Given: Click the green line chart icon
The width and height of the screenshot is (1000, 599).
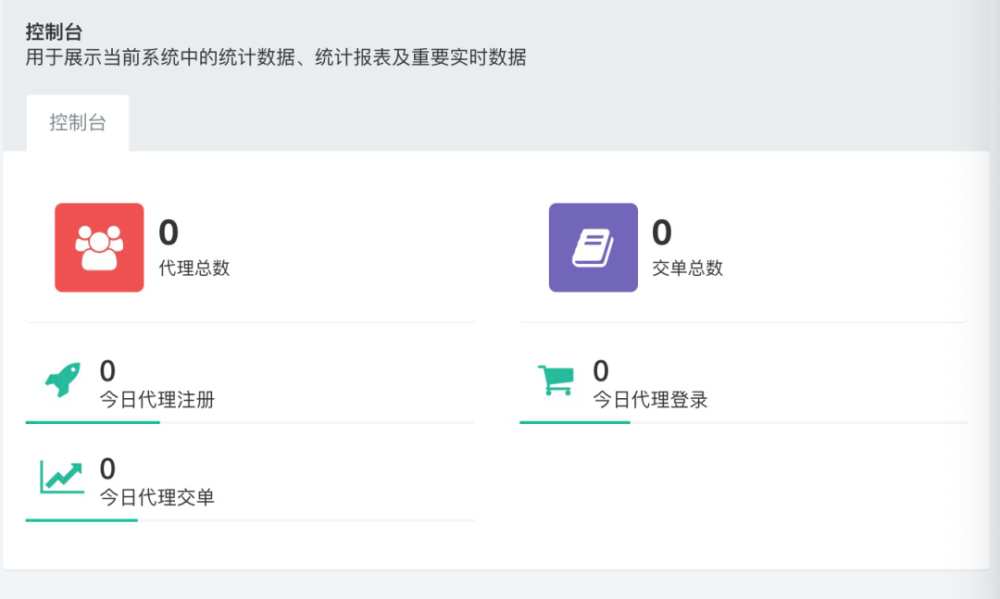Looking at the screenshot, I should click(x=62, y=477).
